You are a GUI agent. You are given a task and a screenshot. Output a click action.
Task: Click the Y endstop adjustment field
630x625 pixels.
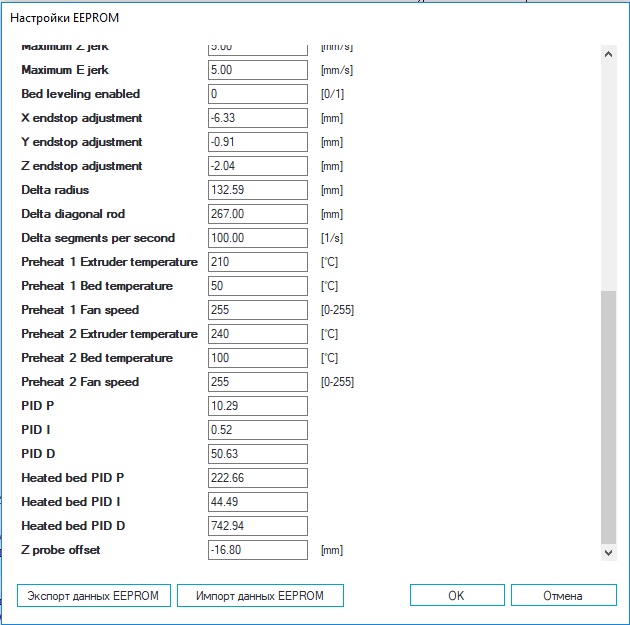coord(258,142)
